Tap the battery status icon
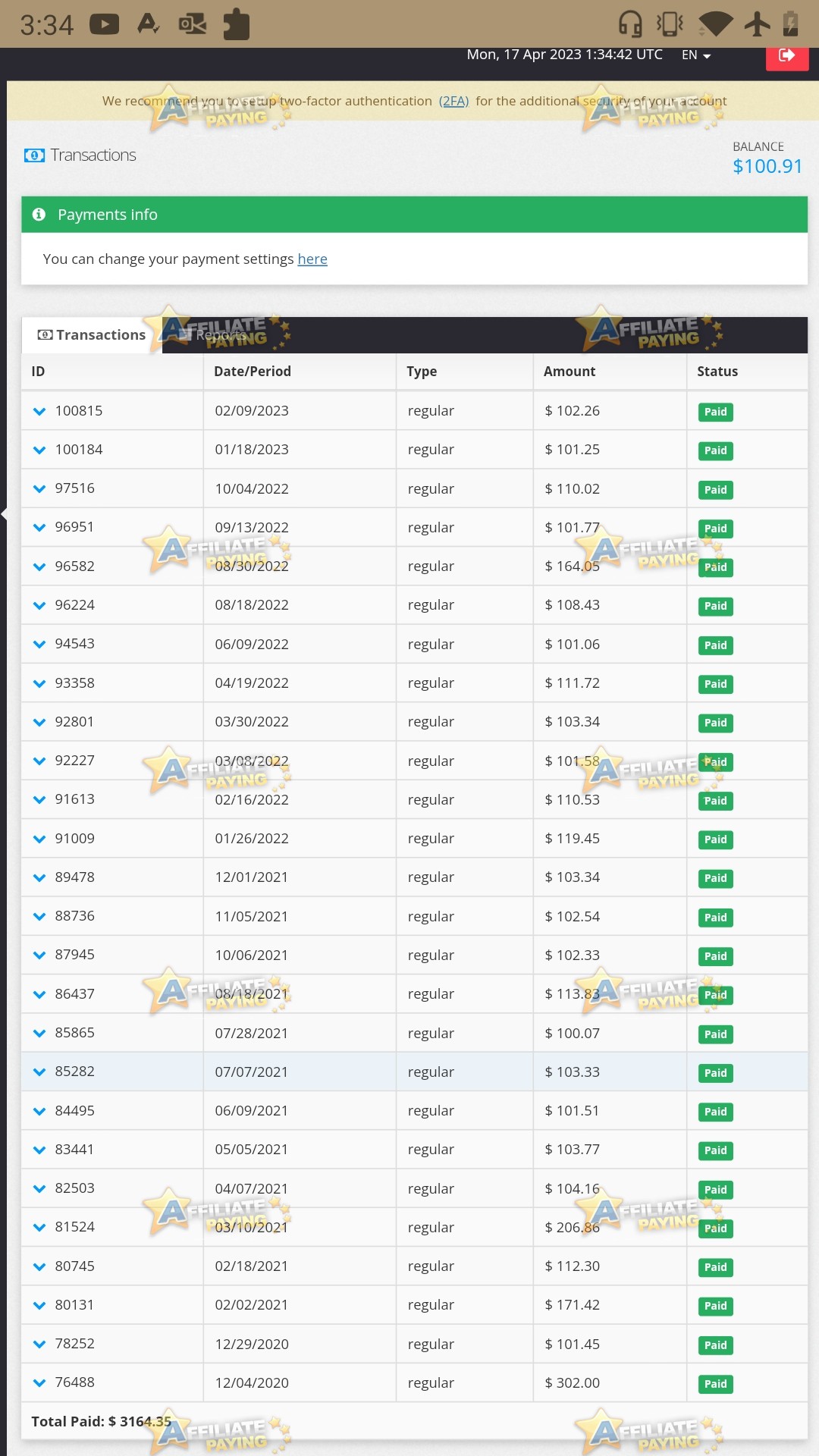The width and height of the screenshot is (819, 1456). (x=791, y=24)
